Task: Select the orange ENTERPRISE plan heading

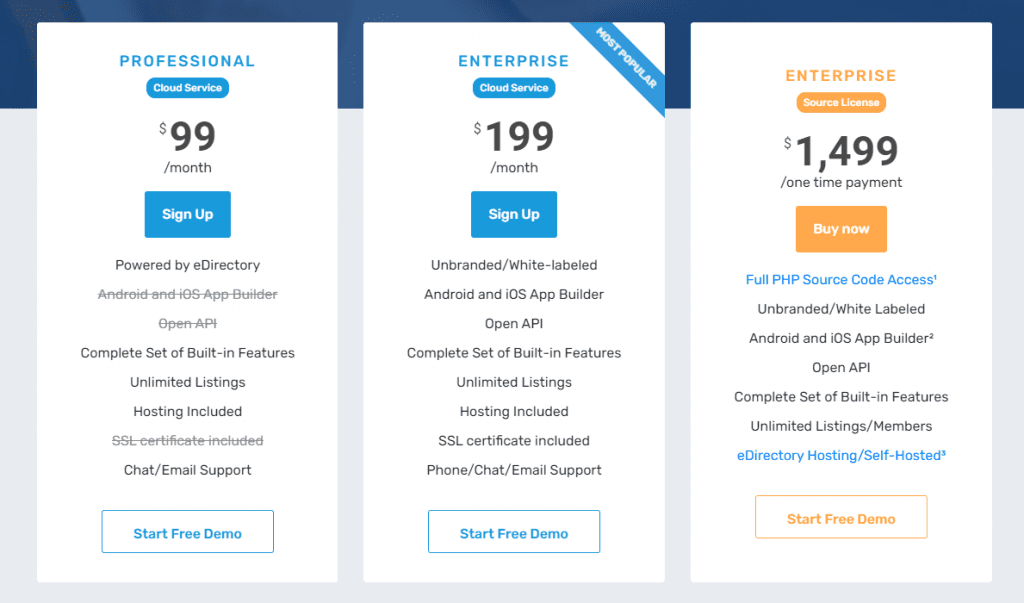Action: pyautogui.click(x=841, y=76)
